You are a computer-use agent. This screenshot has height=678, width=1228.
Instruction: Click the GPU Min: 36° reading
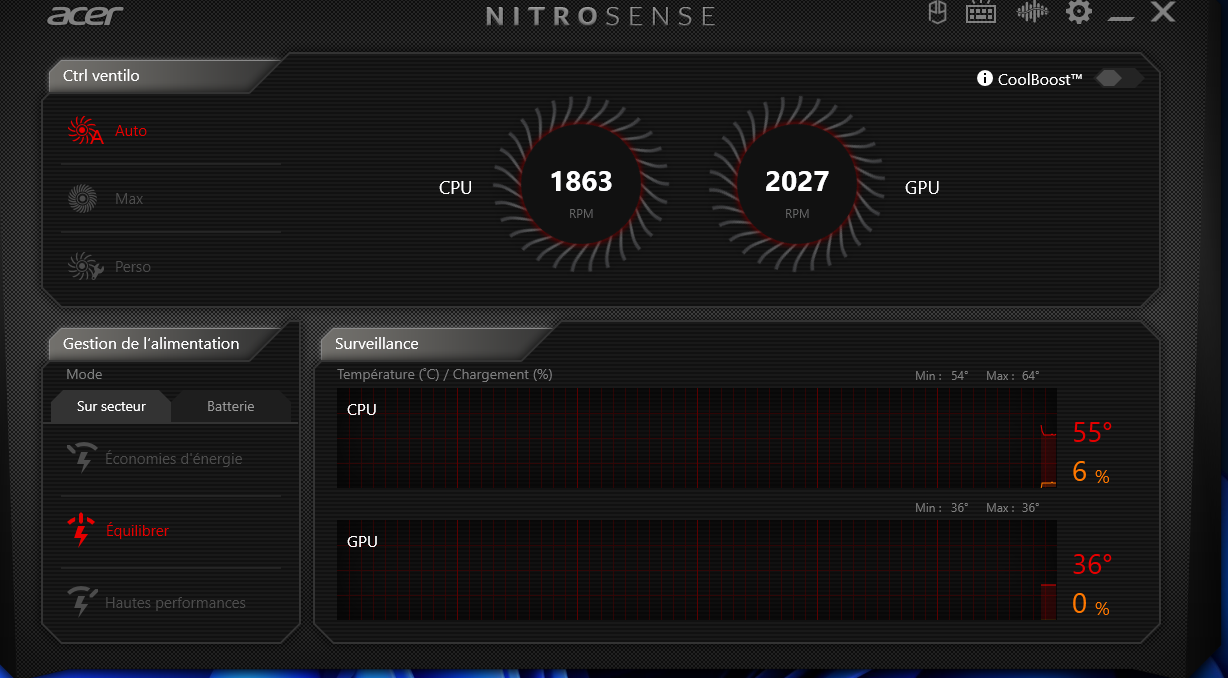[941, 508]
